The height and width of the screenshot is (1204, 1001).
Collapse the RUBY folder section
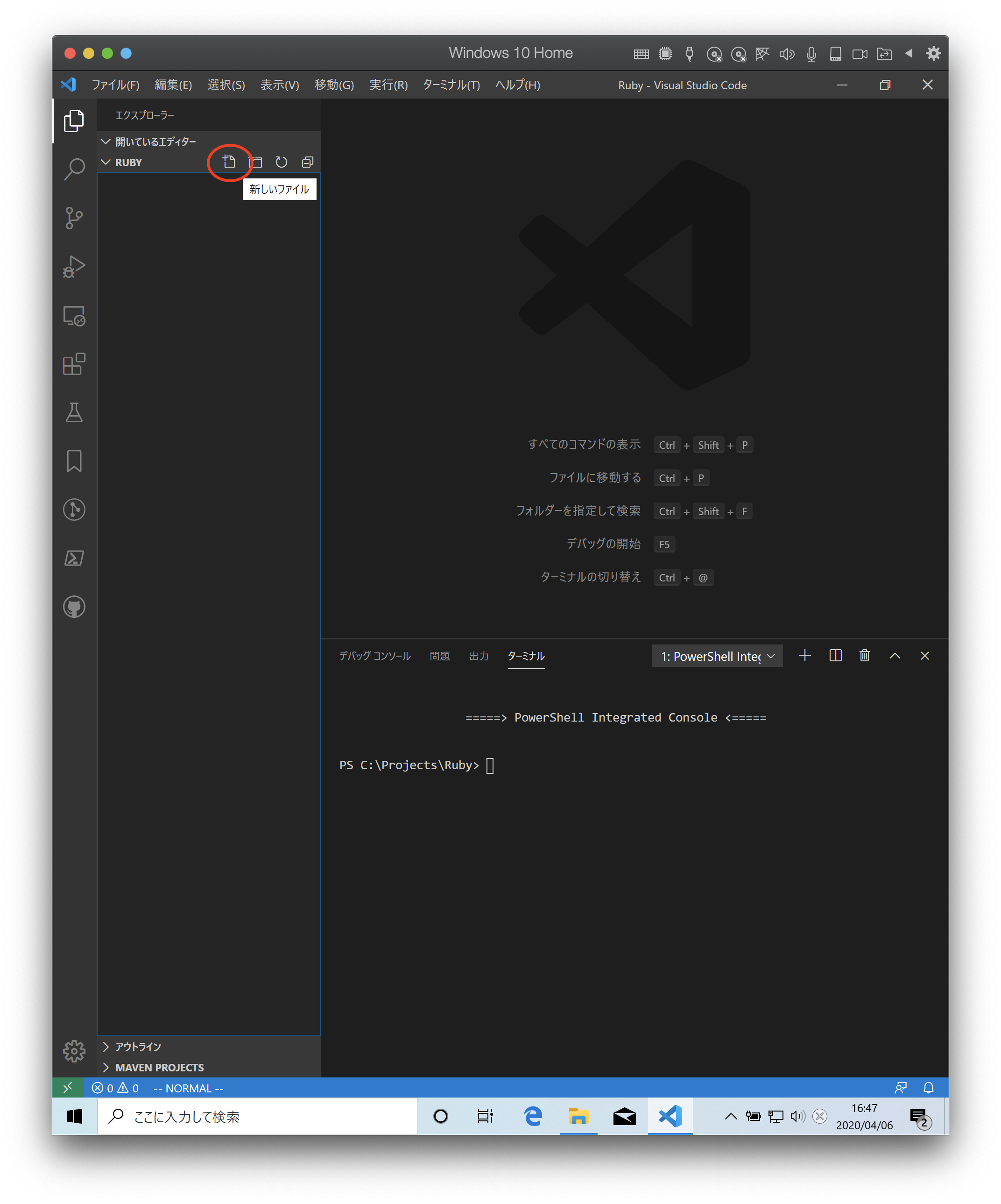106,162
